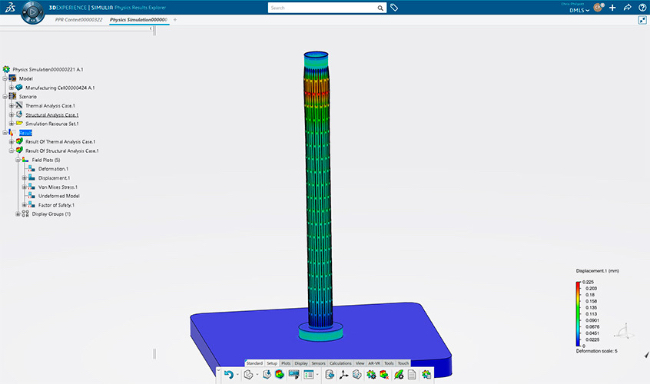Click into the top Search field

323,7
